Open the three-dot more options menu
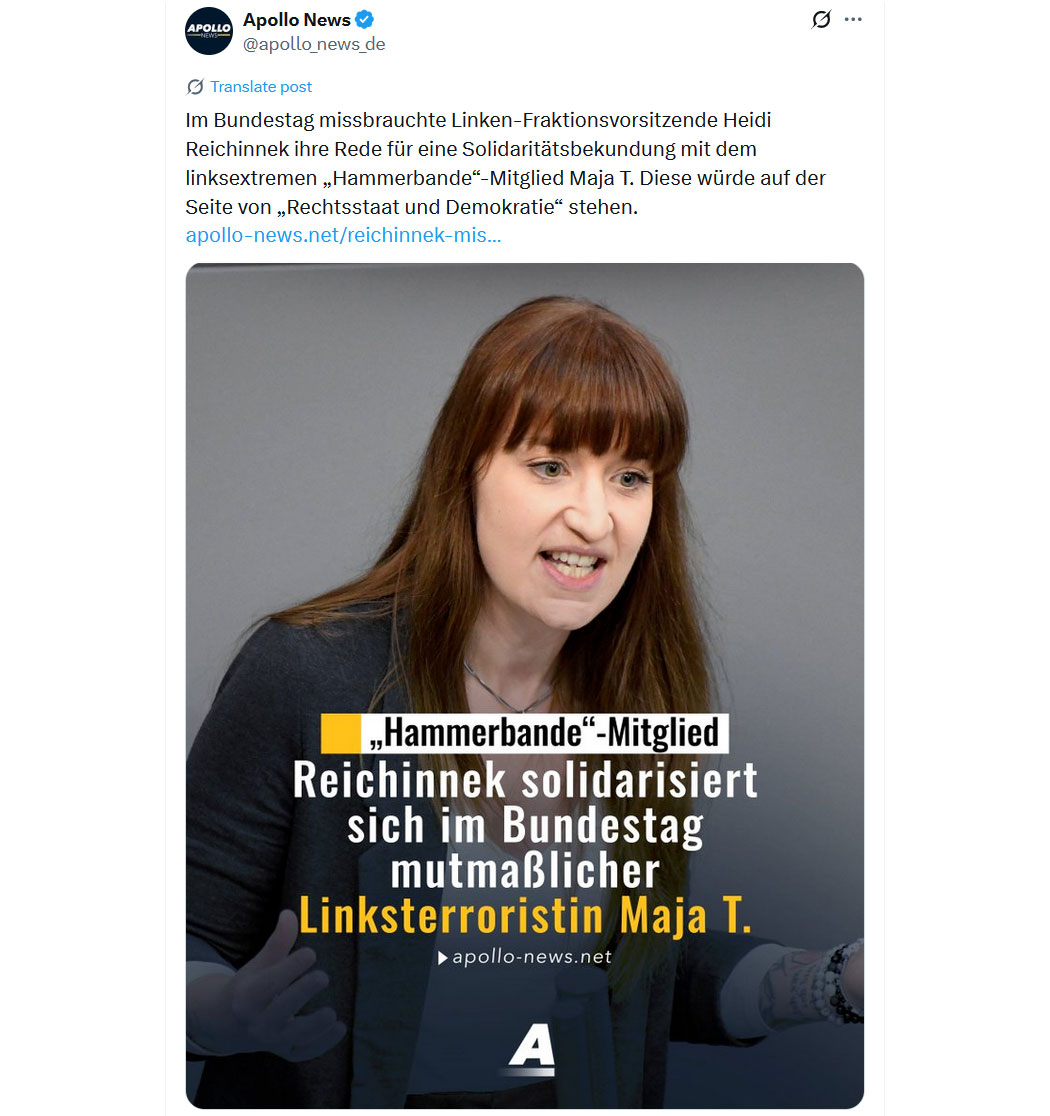This screenshot has width=1050, height=1116. pyautogui.click(x=853, y=19)
